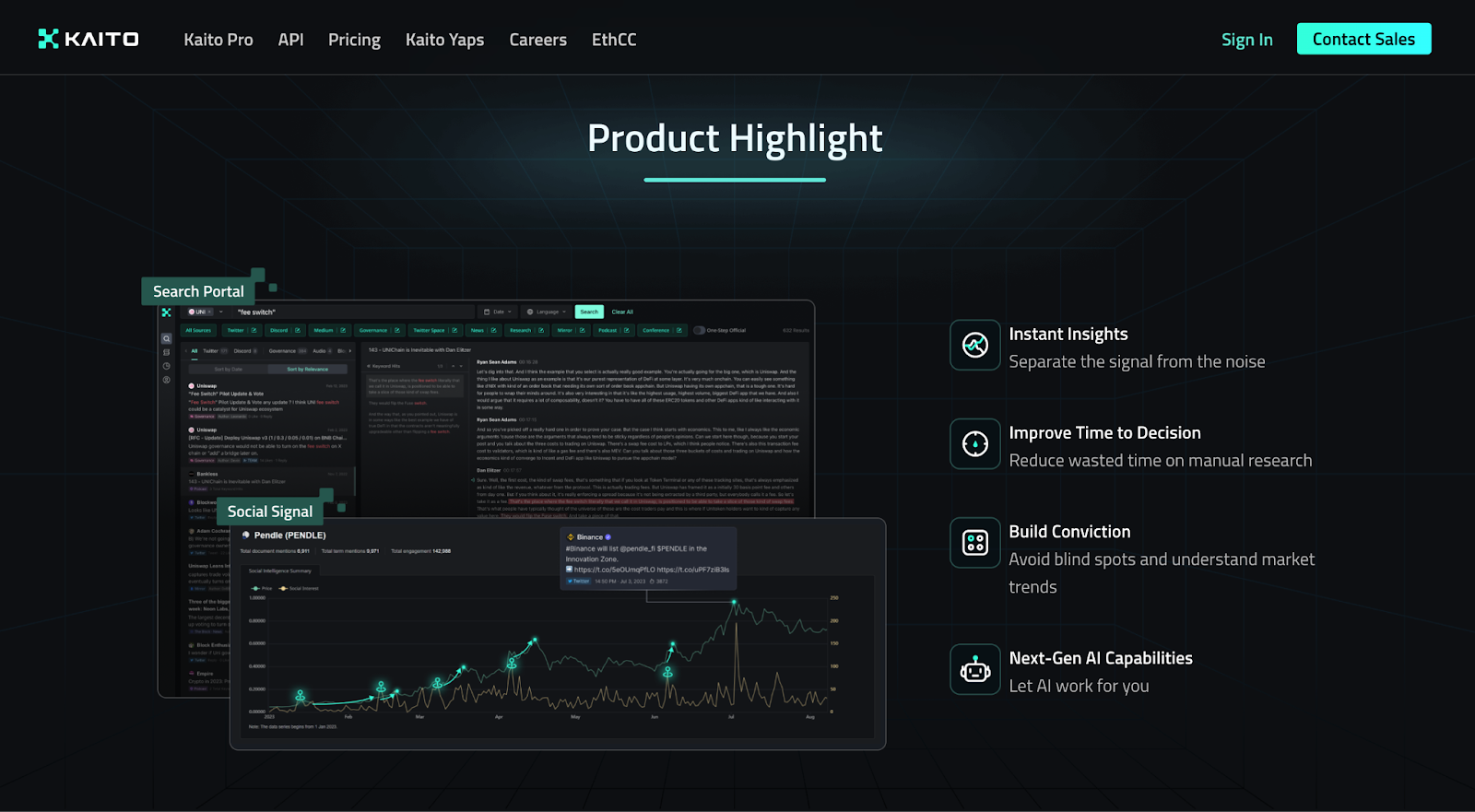Viewport: 1475px width, 812px height.
Task: Navigate to Kaito Yaps
Action: point(444,40)
